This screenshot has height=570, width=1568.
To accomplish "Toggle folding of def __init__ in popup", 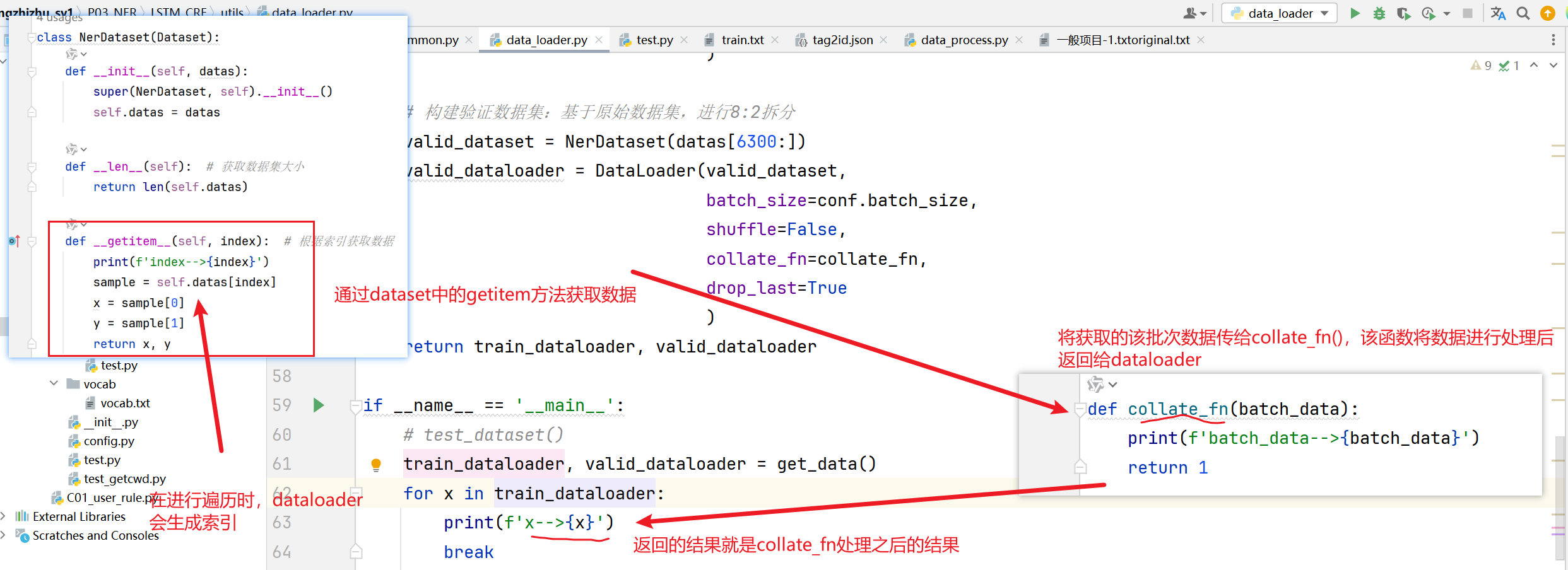I will coord(32,71).
